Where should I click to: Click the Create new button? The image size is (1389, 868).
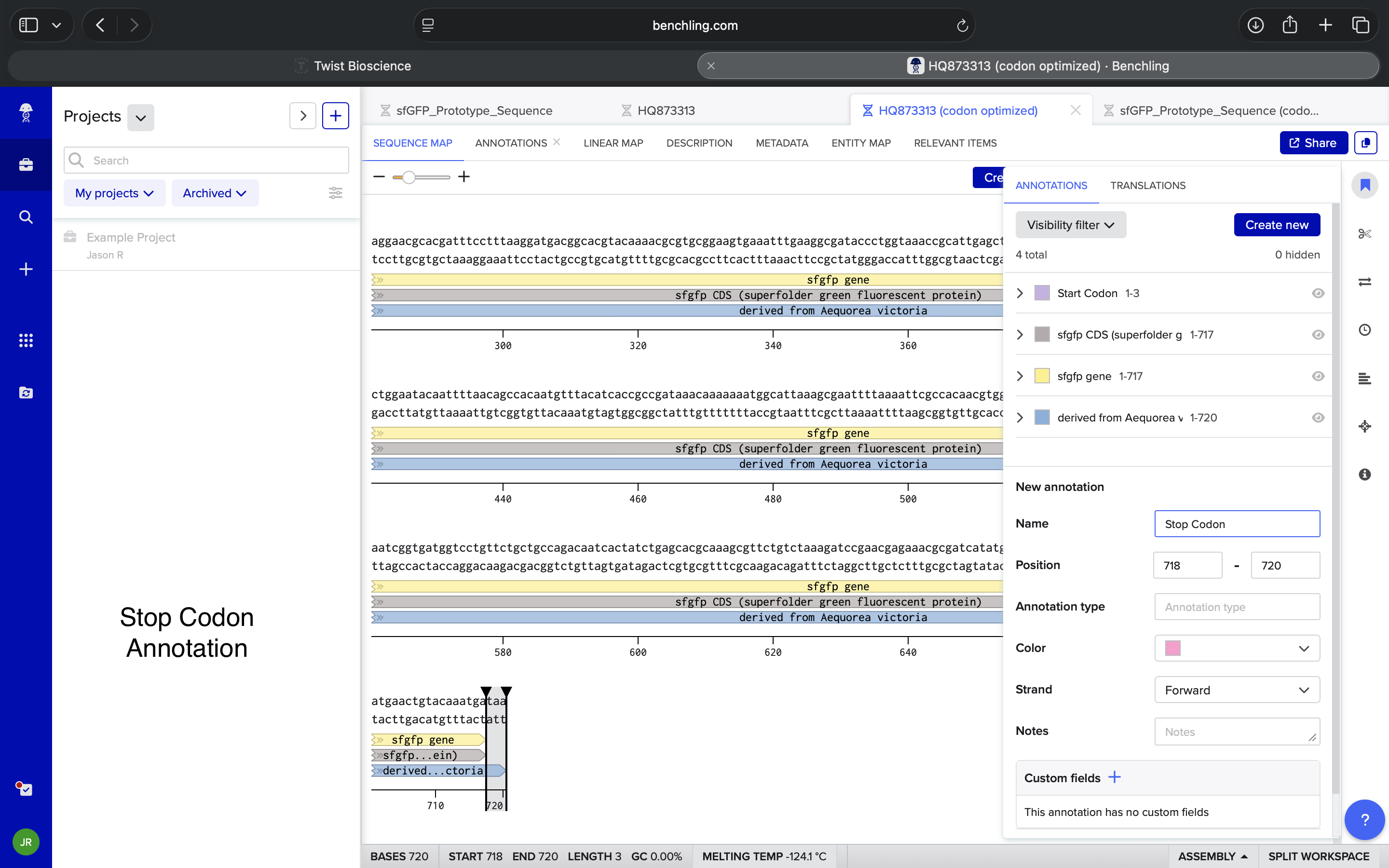(x=1277, y=225)
